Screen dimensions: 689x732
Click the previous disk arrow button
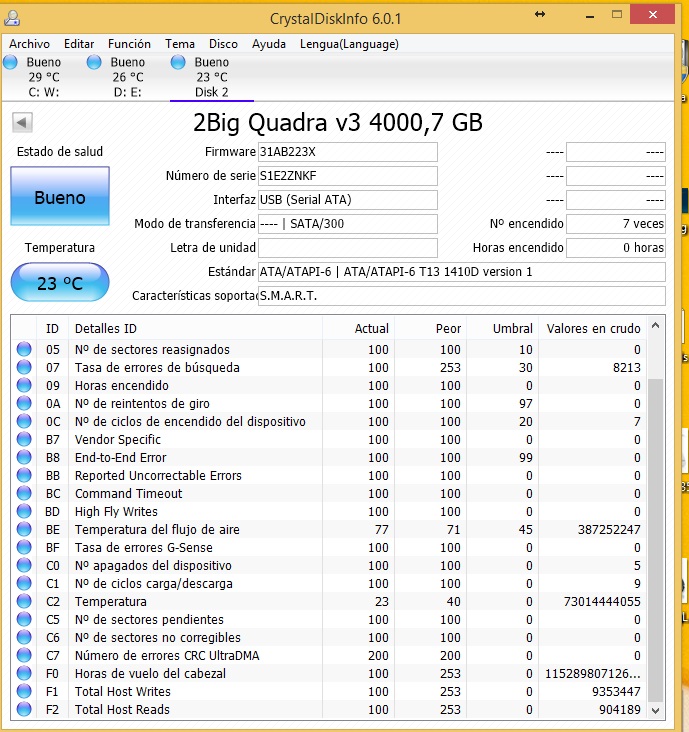click(22, 123)
